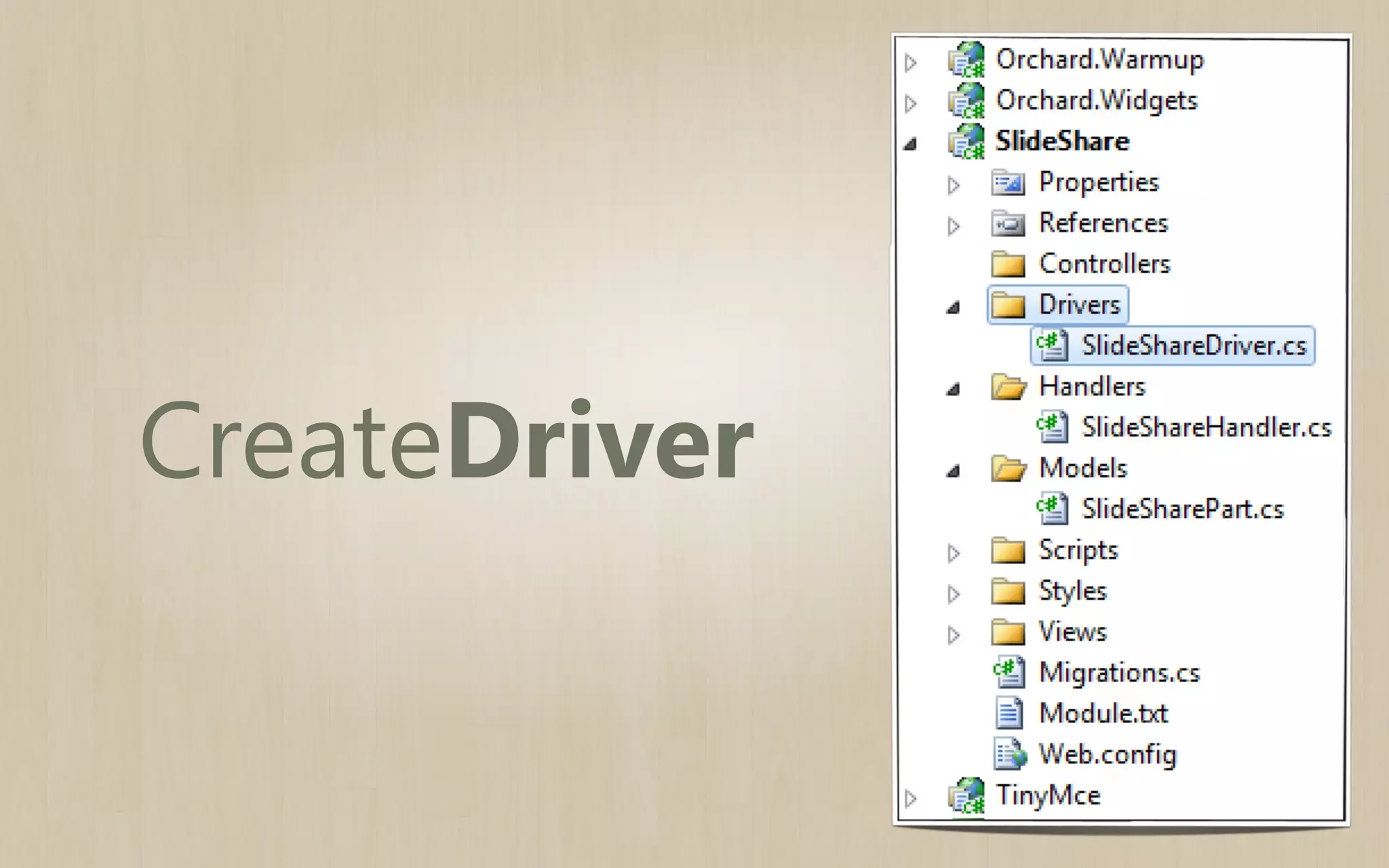Click the open Models folder icon
The image size is (1389, 868).
point(1009,469)
